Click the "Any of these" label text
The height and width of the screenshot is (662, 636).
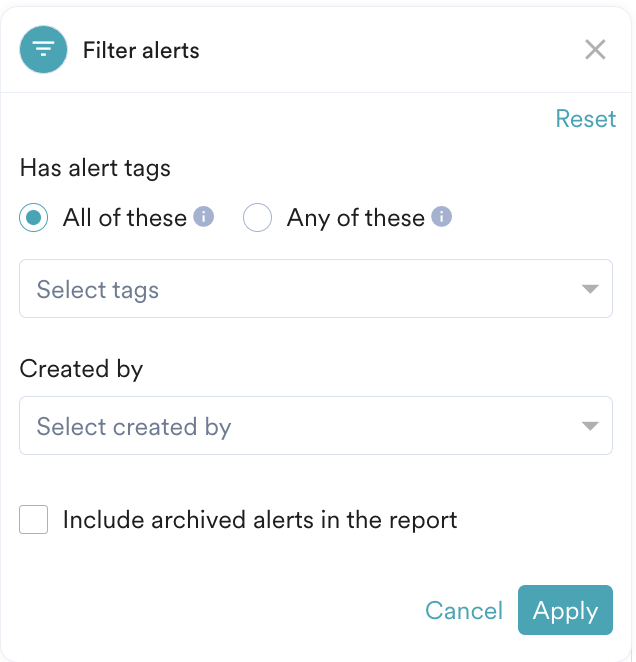pos(356,218)
